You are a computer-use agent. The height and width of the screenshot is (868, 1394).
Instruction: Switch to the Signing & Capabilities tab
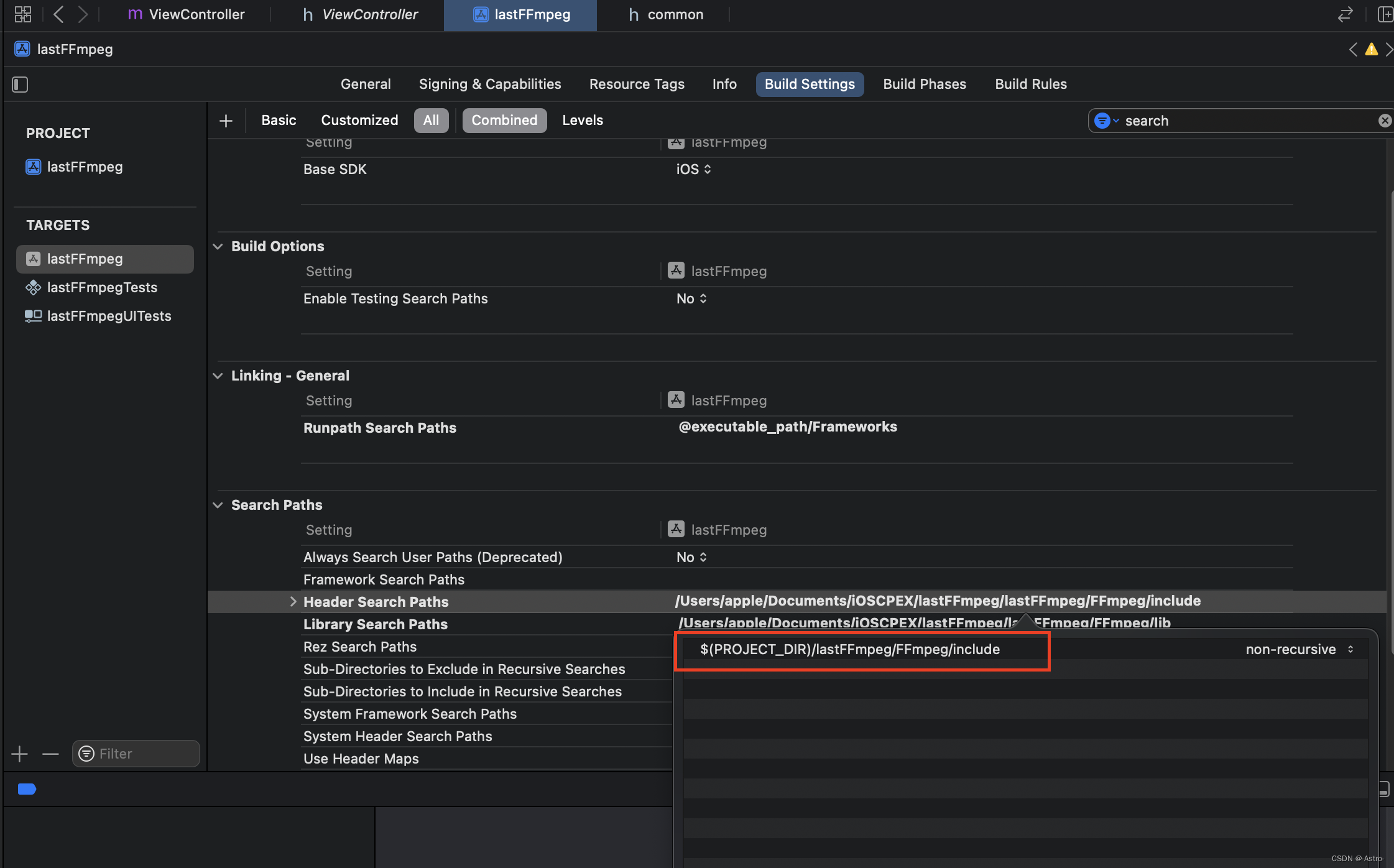(x=490, y=84)
